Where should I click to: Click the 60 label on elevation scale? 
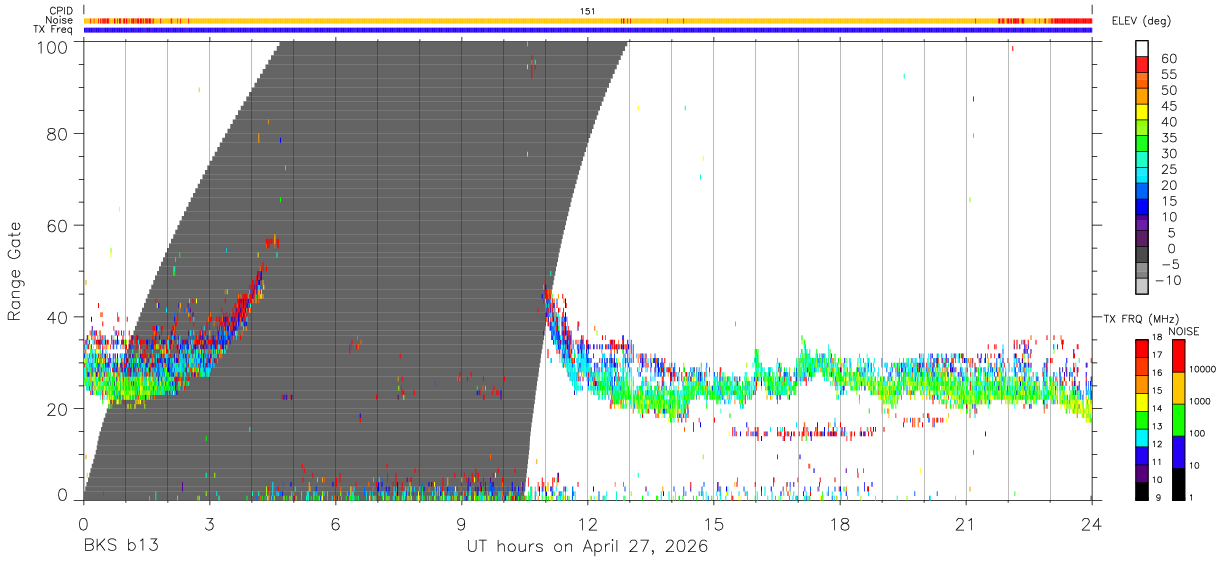coord(1167,59)
